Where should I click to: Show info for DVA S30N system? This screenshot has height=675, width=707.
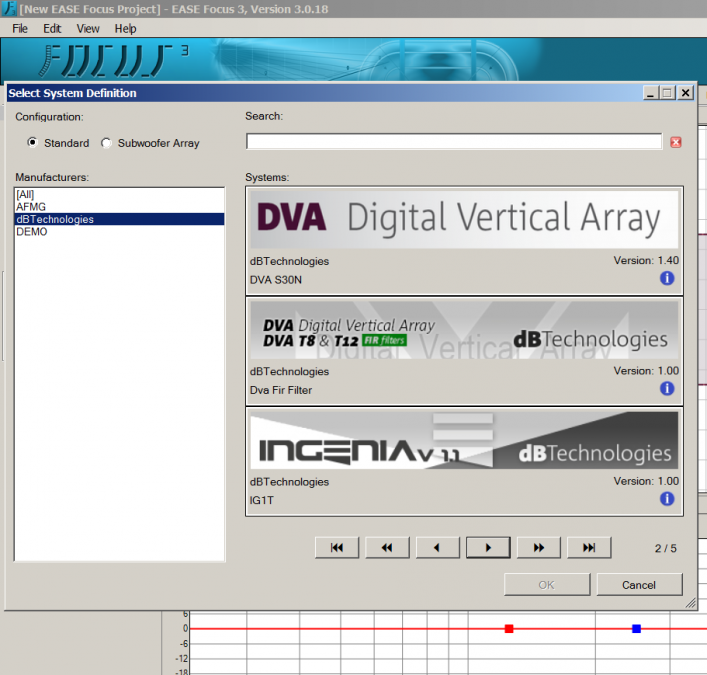667,278
